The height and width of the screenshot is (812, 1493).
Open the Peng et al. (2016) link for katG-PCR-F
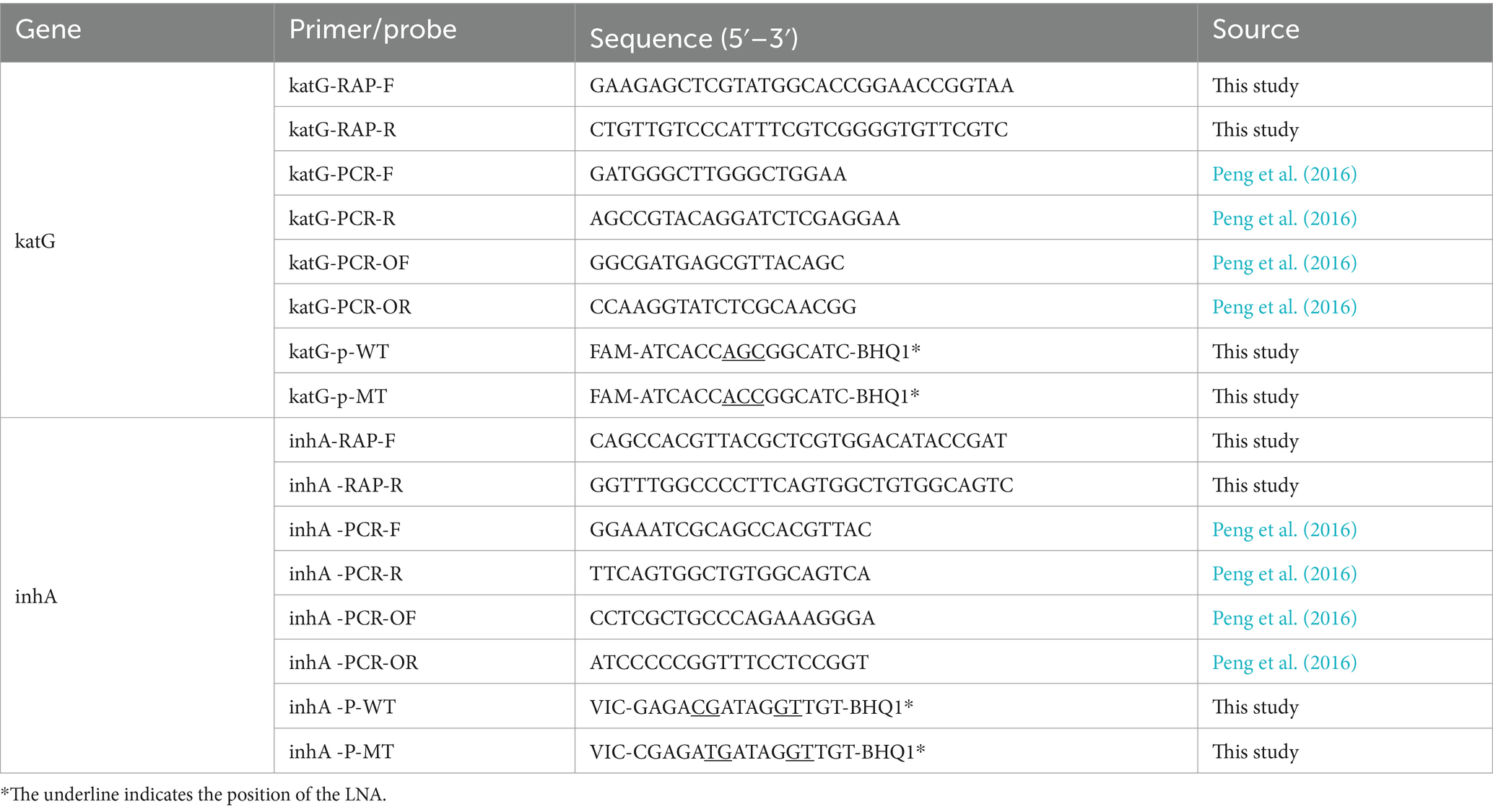tap(1284, 174)
